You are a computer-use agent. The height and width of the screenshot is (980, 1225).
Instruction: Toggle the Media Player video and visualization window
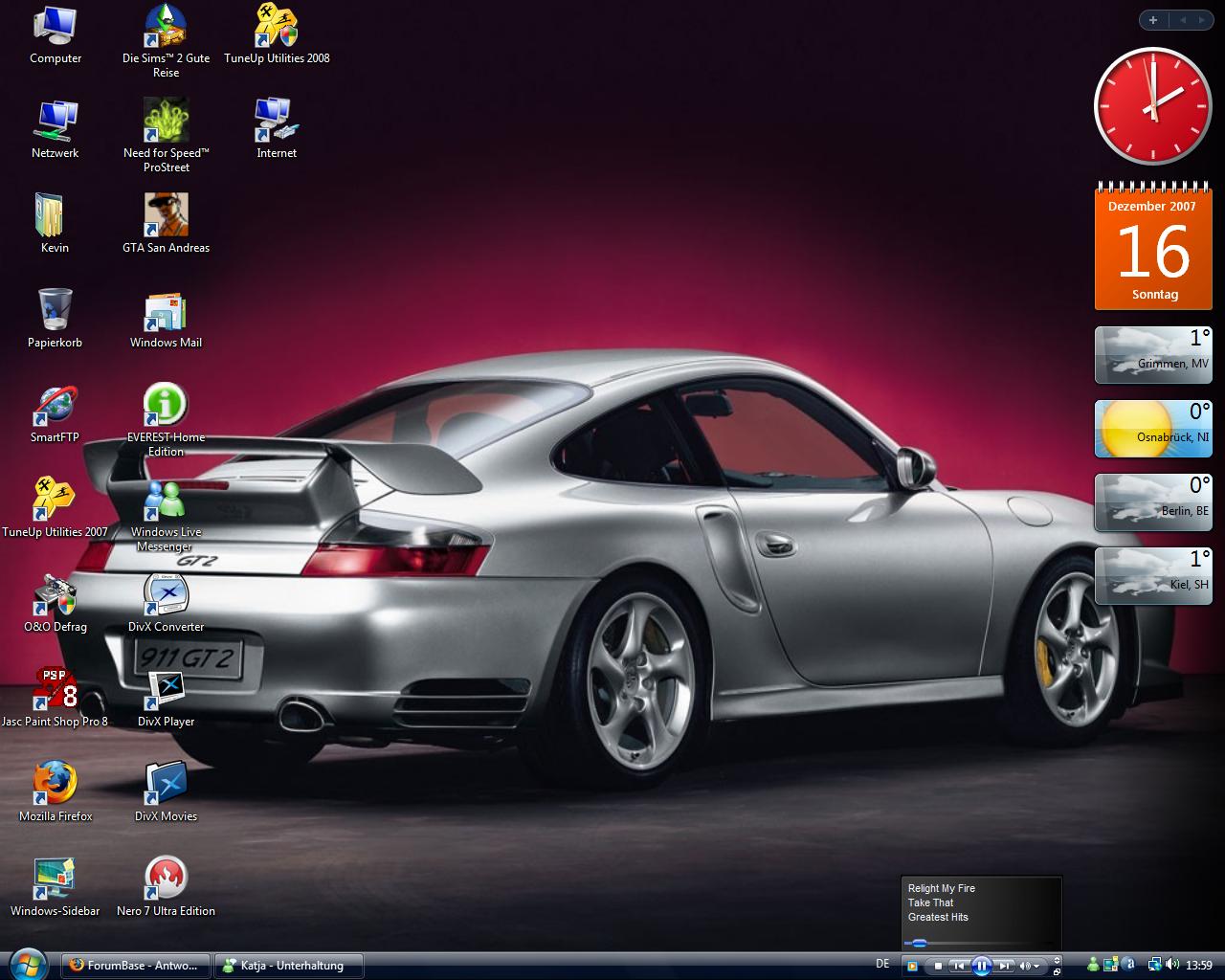tap(1057, 960)
